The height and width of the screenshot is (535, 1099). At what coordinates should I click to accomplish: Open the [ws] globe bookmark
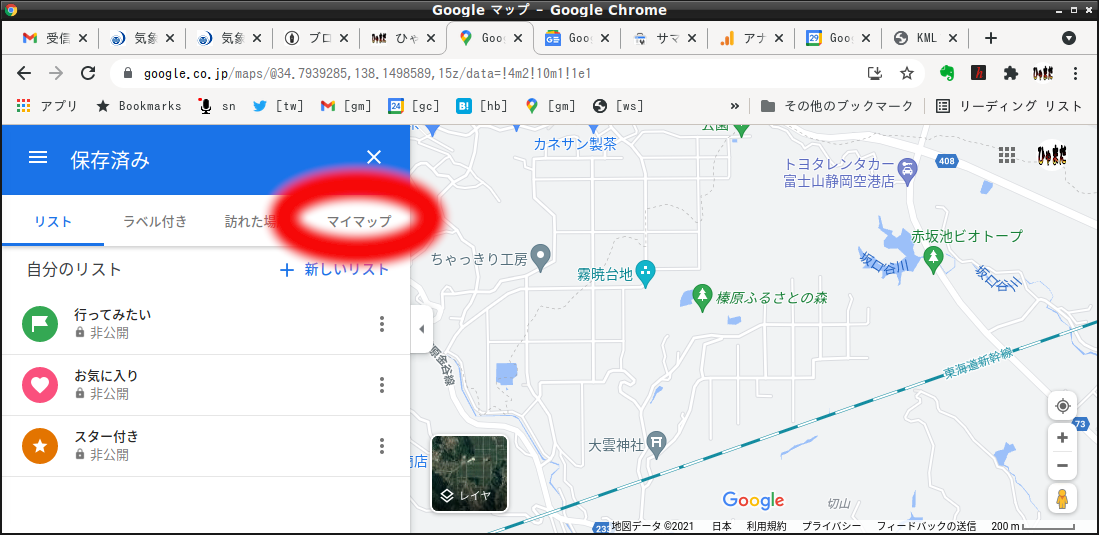coord(617,106)
